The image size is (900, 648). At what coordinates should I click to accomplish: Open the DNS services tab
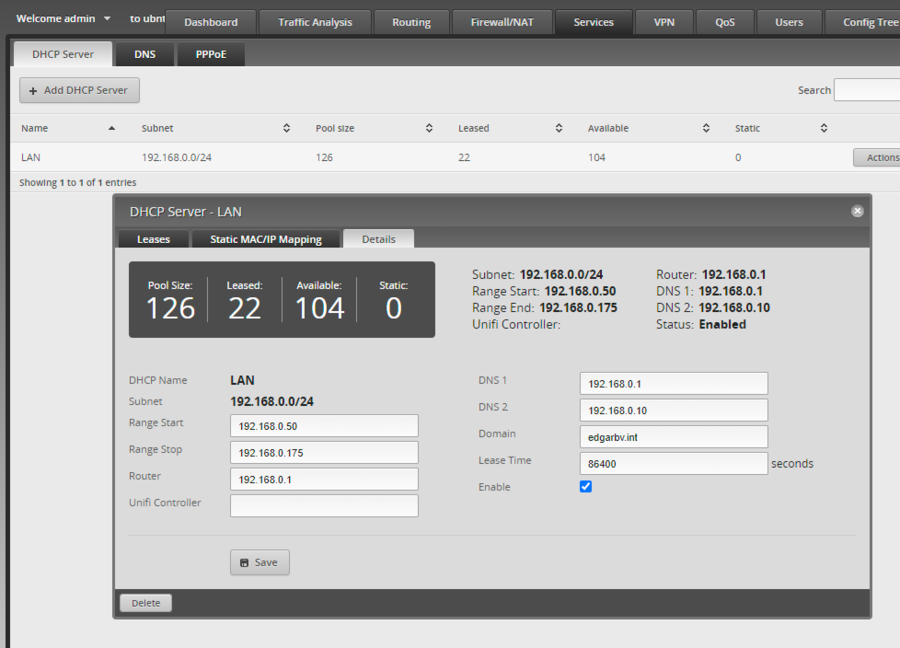coord(145,54)
